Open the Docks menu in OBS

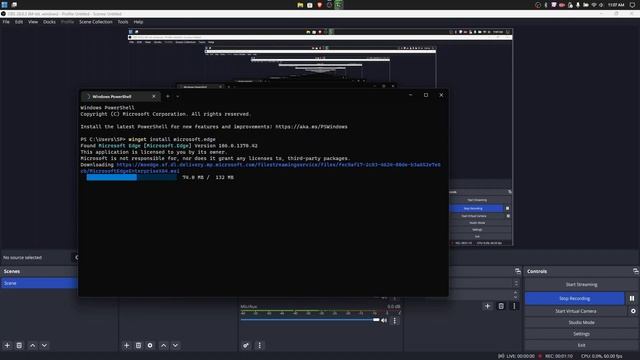tap(49, 22)
